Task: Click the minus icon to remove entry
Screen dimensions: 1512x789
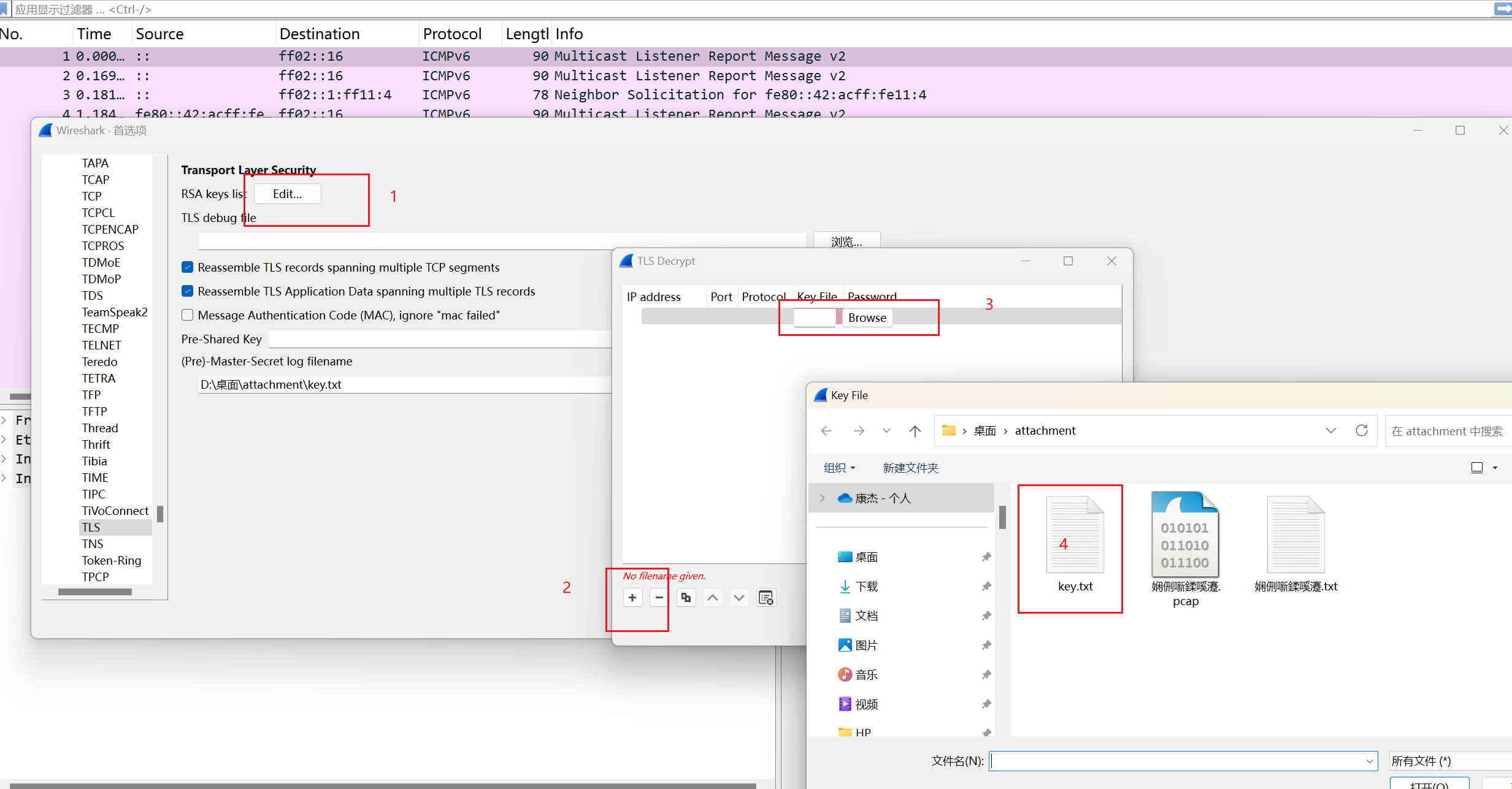Action: tap(659, 598)
